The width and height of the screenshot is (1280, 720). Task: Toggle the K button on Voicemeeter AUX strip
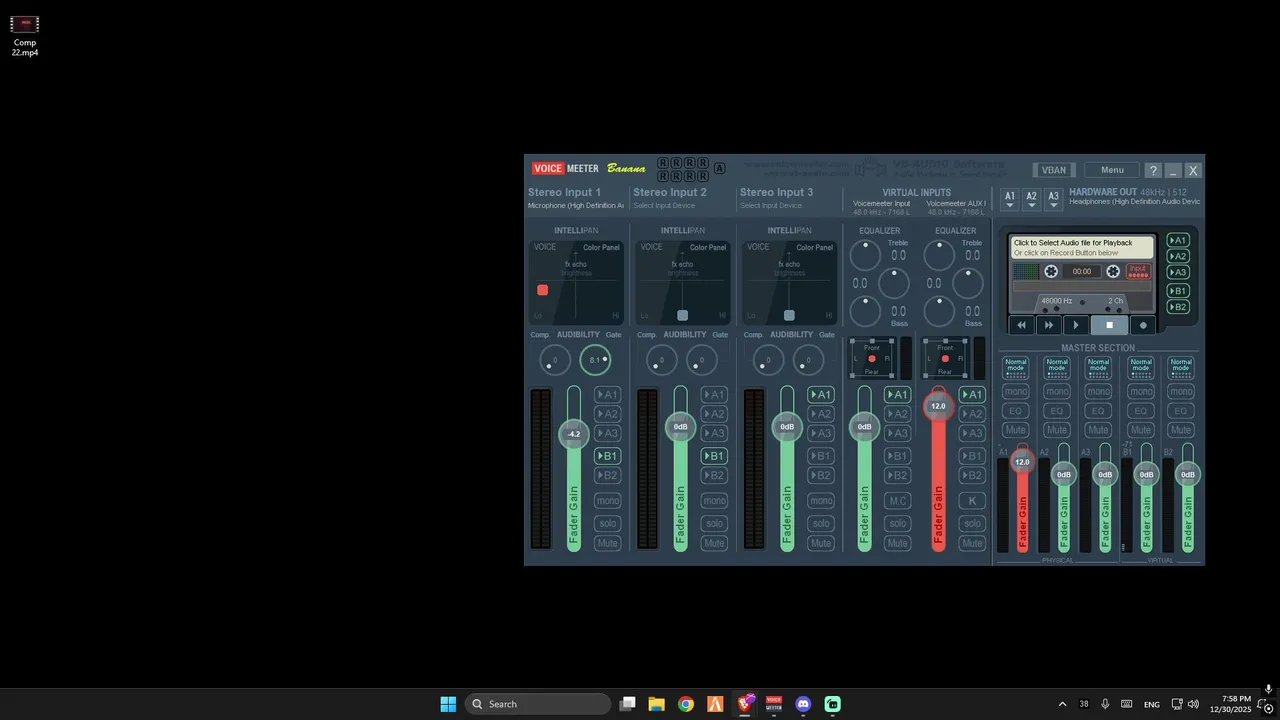click(972, 501)
